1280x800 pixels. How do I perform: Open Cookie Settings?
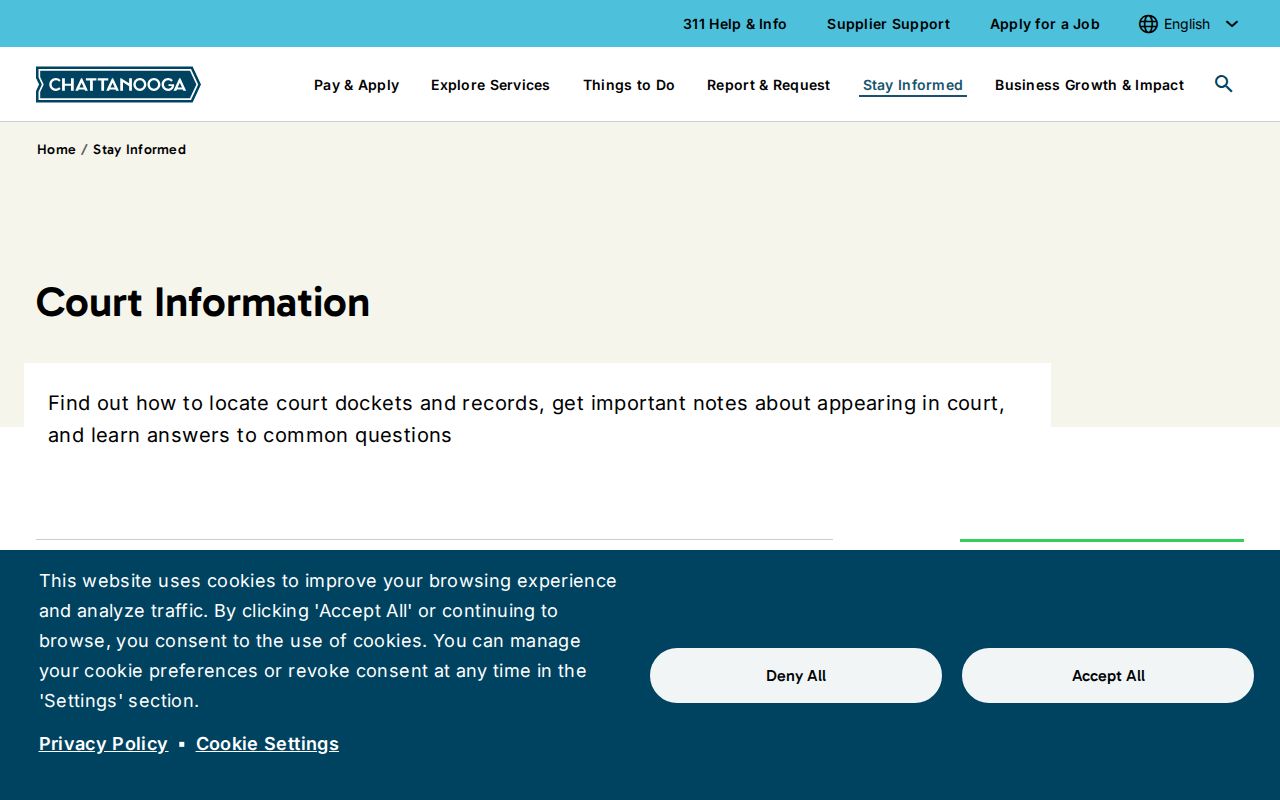(267, 744)
